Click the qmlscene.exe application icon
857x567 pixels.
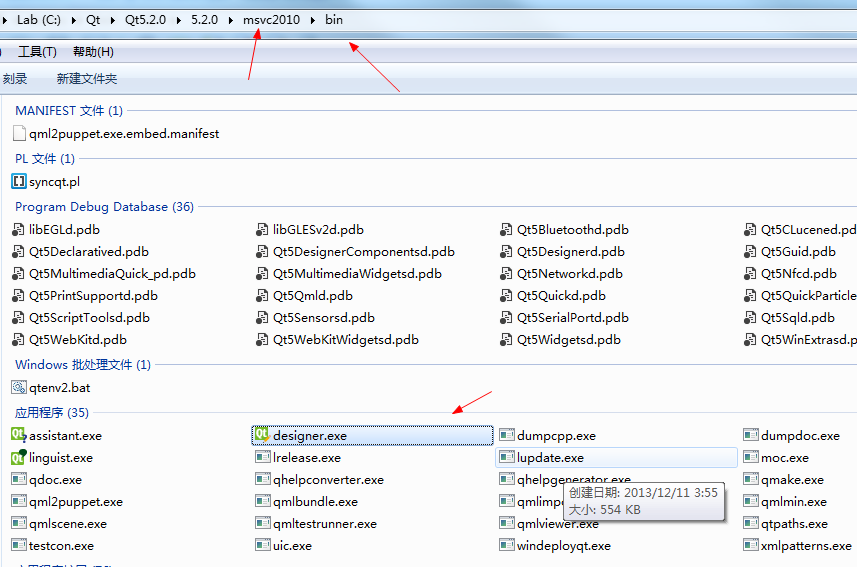point(19,523)
